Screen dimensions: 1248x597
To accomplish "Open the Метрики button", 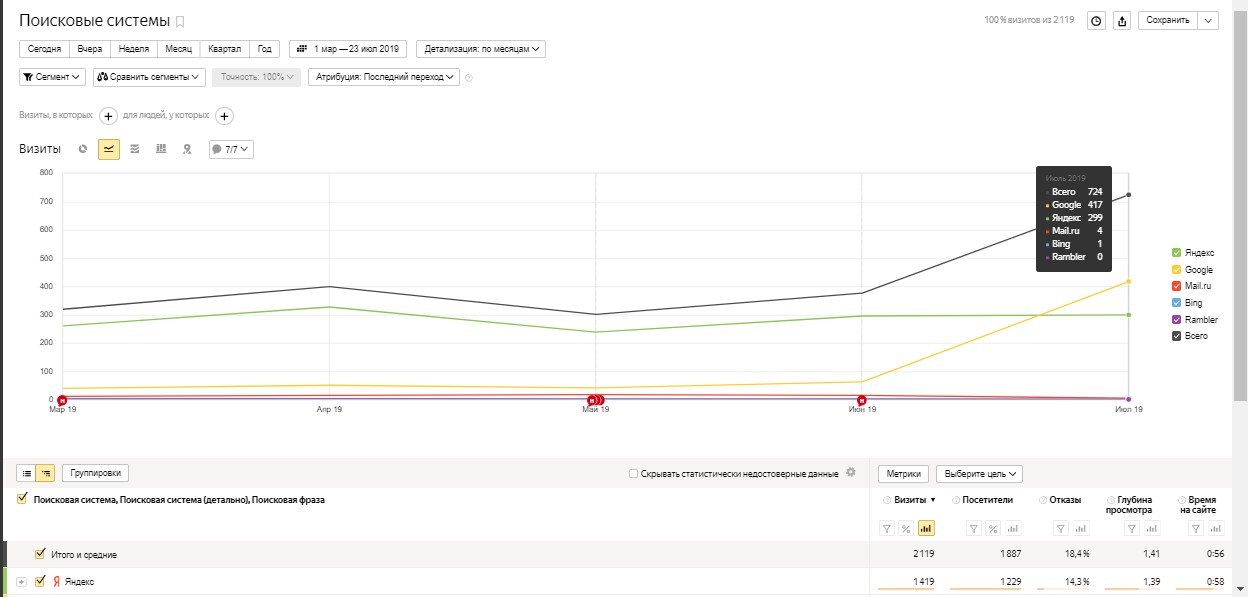I will (x=904, y=473).
